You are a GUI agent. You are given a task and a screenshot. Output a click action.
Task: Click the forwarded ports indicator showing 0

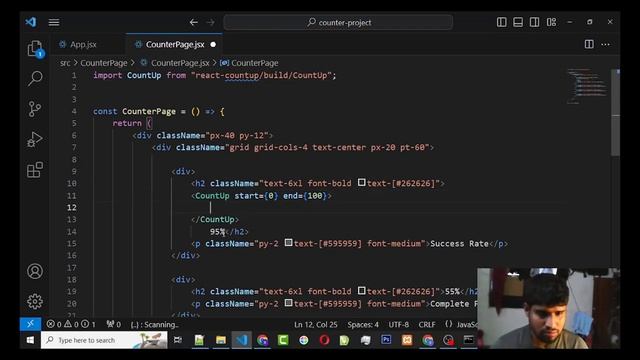pos(113,324)
